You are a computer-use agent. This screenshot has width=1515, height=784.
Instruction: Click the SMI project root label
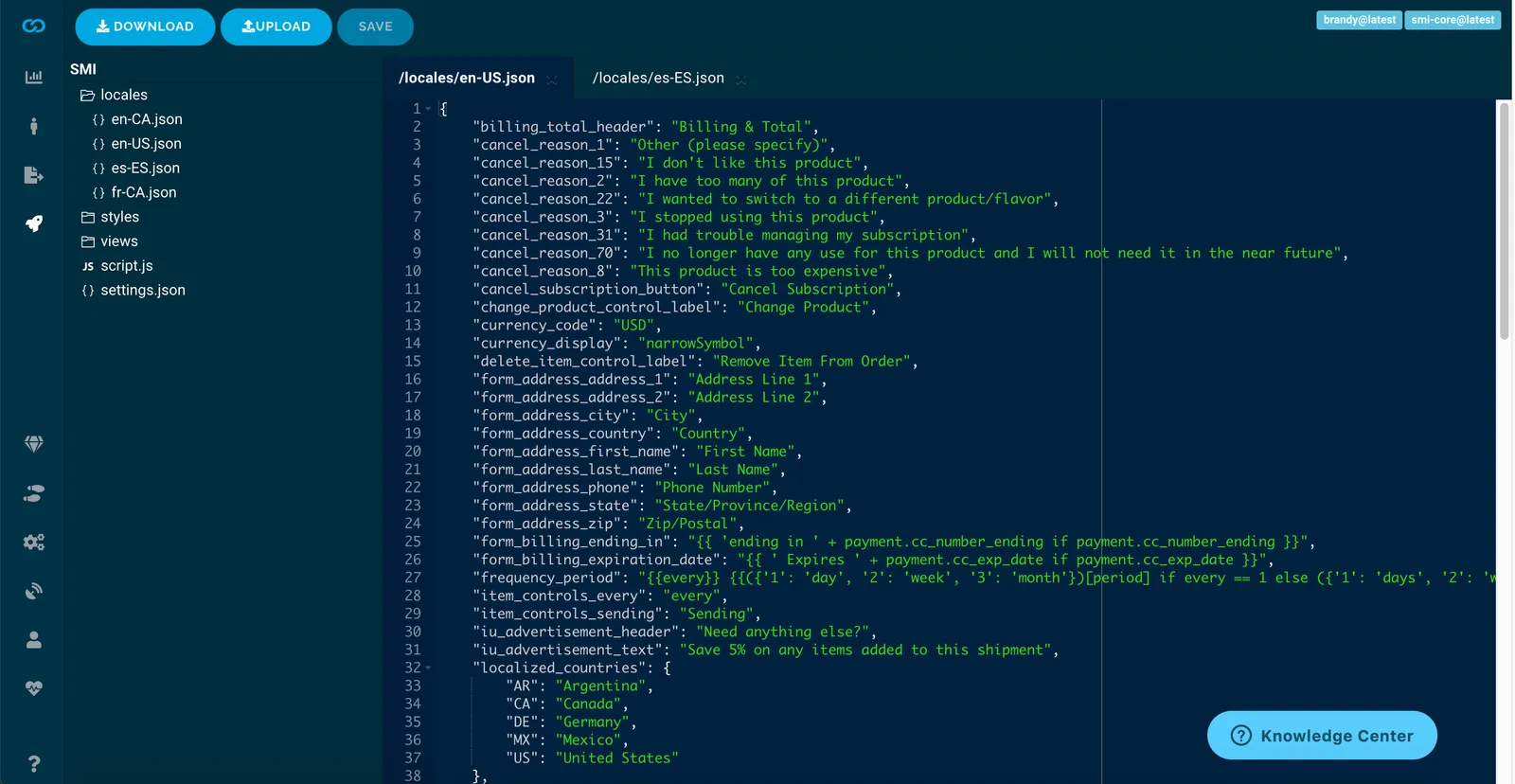(83, 69)
